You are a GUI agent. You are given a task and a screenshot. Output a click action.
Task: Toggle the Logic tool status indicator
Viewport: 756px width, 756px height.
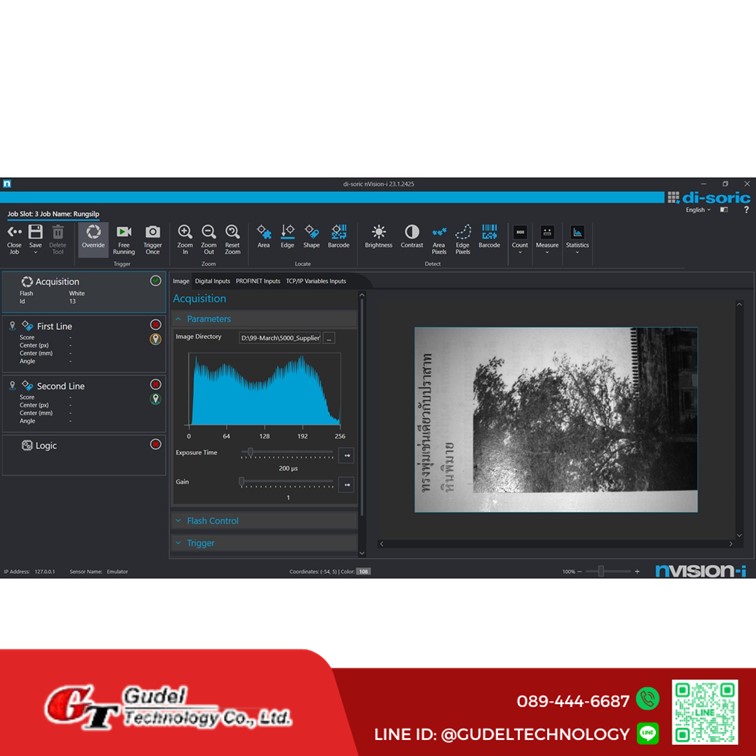click(155, 444)
